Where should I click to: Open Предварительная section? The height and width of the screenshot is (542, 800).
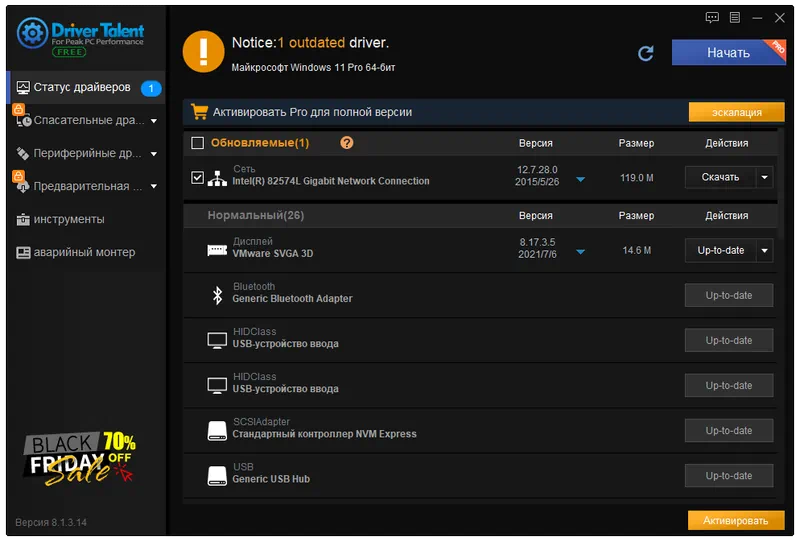[85, 186]
